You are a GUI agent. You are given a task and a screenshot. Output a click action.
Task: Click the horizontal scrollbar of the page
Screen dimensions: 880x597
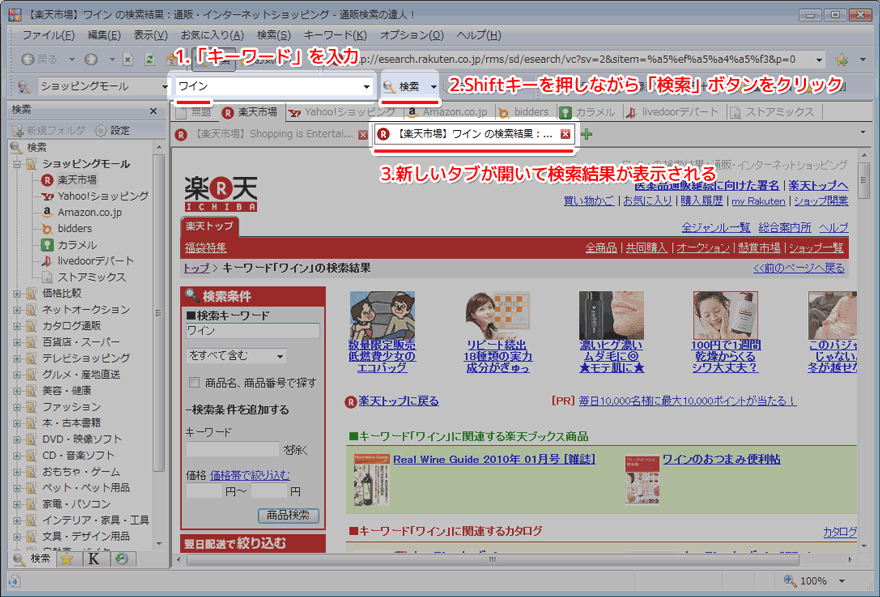(492, 559)
